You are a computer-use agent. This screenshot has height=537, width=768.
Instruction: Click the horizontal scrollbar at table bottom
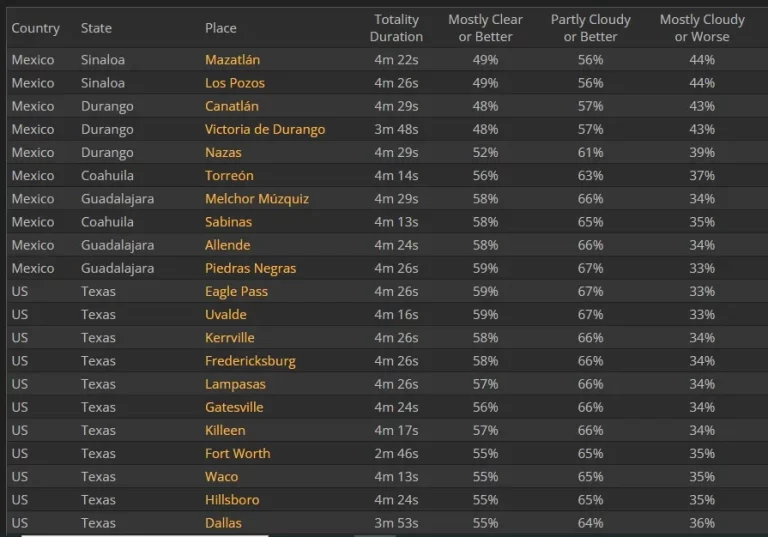(x=145, y=536)
